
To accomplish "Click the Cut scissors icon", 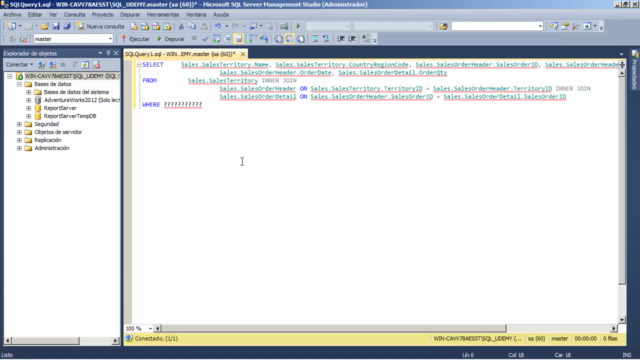I will pos(181,26).
